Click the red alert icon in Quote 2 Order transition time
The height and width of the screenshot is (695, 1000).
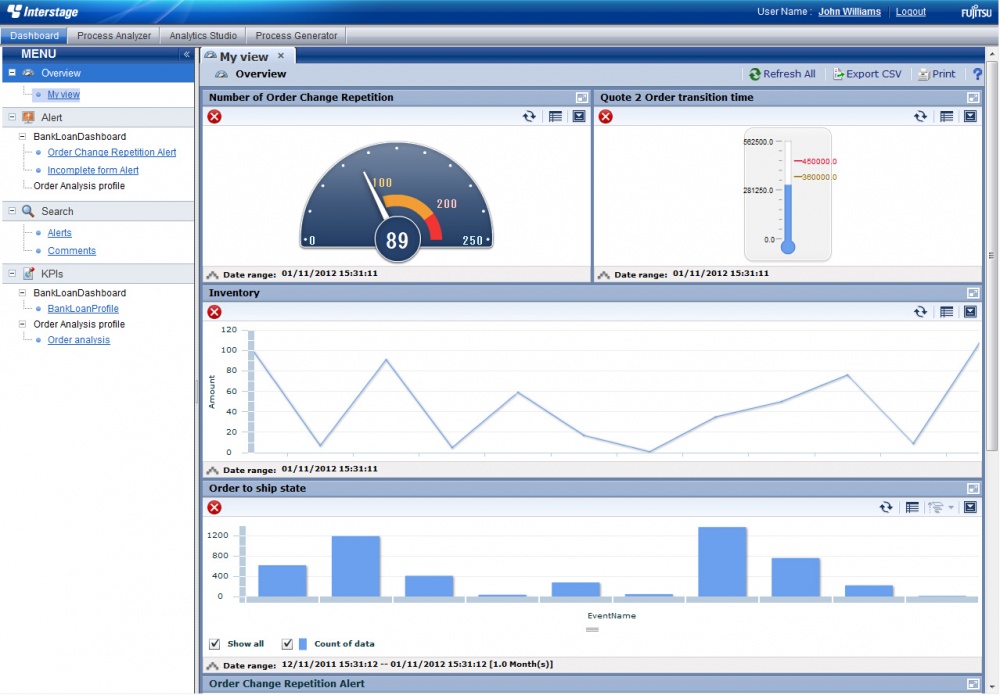click(606, 116)
